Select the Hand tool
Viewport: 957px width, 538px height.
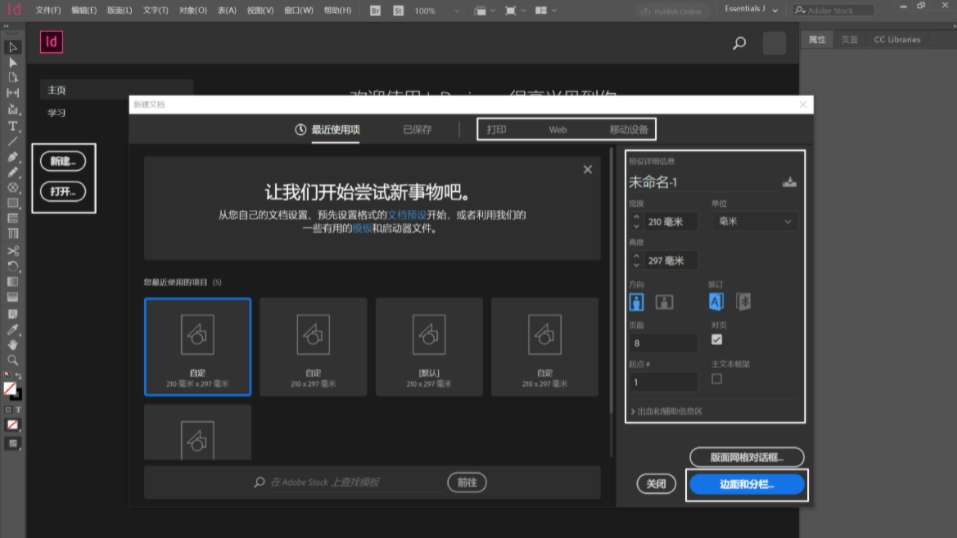click(x=13, y=345)
